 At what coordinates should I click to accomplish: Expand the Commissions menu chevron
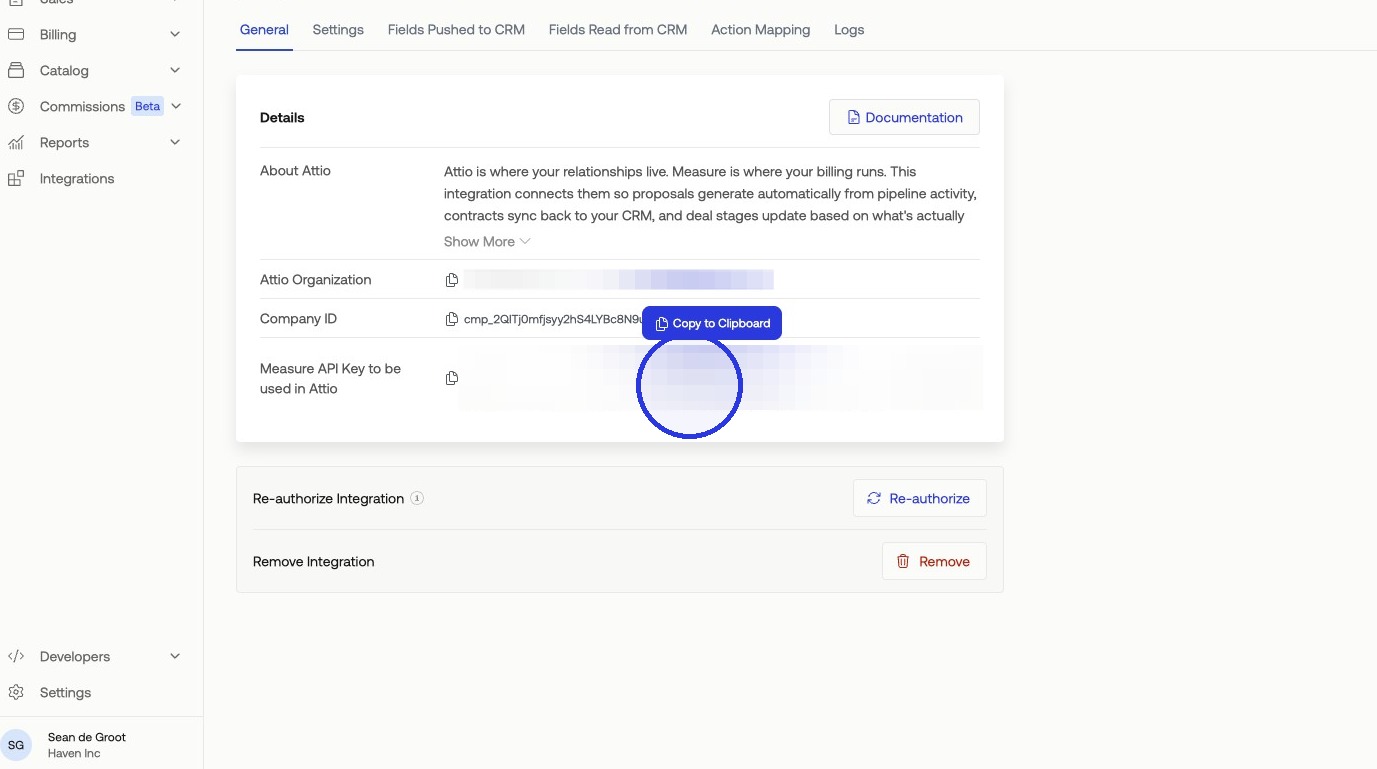coord(176,106)
